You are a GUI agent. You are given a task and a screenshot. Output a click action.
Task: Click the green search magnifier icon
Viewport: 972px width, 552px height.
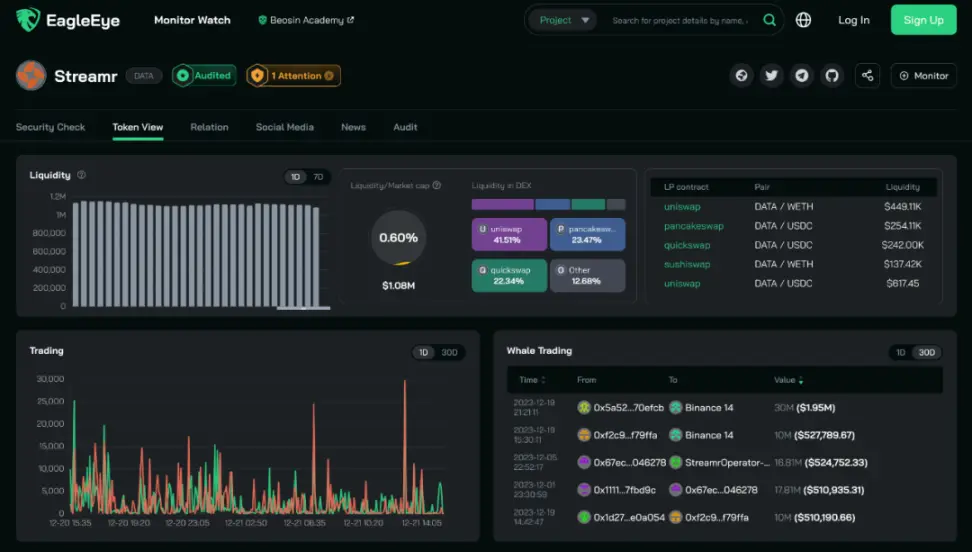769,20
